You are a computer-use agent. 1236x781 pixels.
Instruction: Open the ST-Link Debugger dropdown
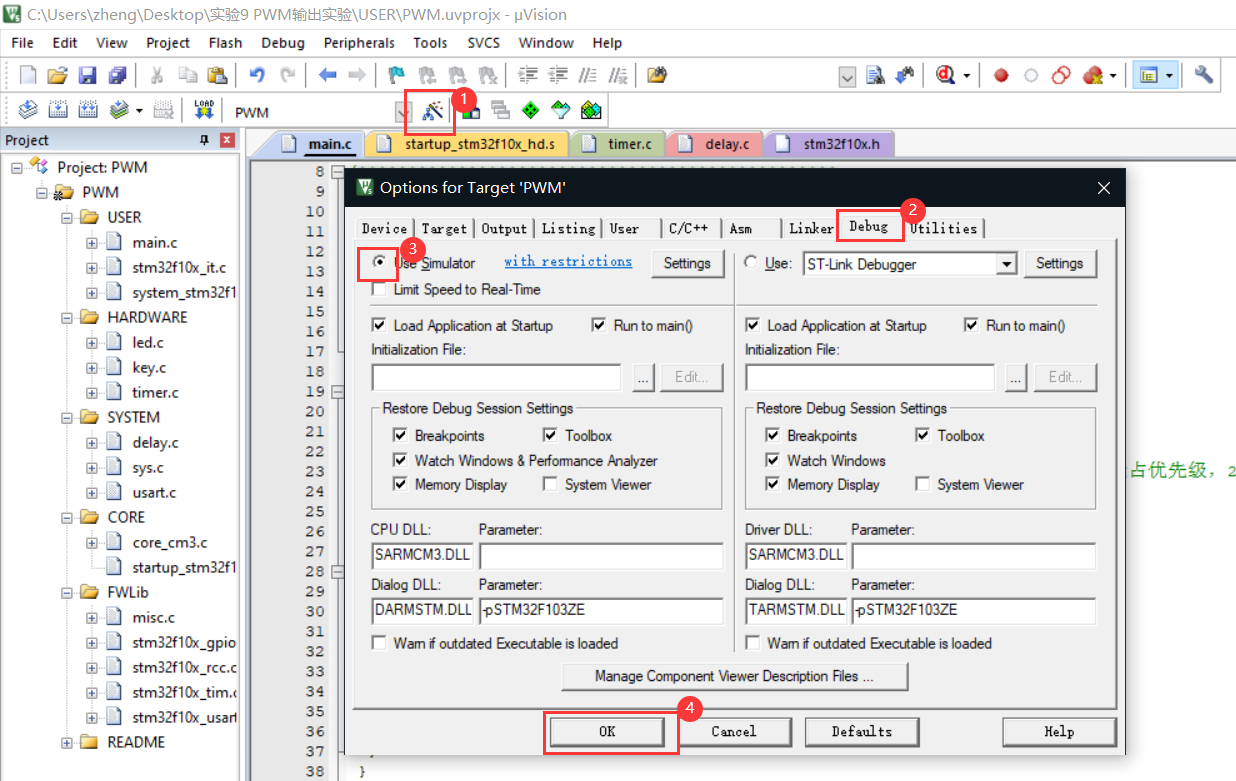click(x=1006, y=264)
